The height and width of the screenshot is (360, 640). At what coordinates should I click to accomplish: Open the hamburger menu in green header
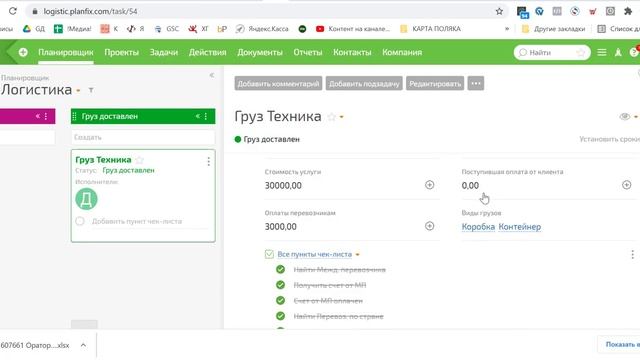602,52
